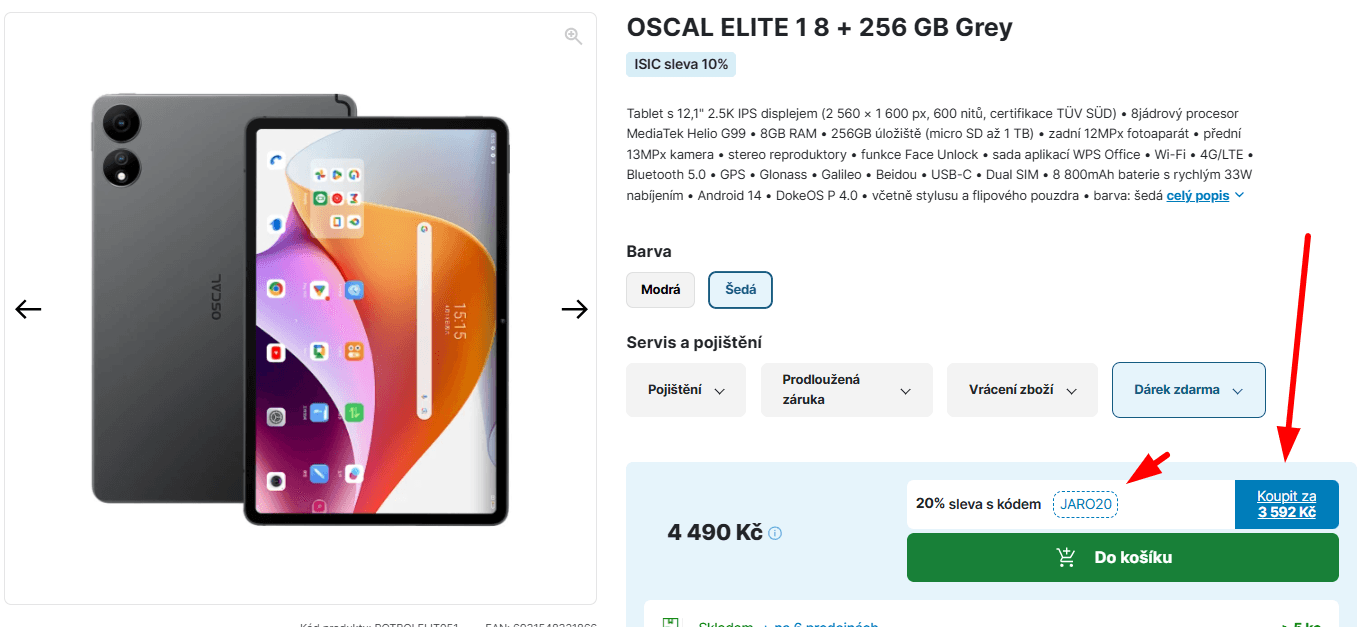
Task: Add tablet to cart with Do košíku
Action: coord(1122,557)
